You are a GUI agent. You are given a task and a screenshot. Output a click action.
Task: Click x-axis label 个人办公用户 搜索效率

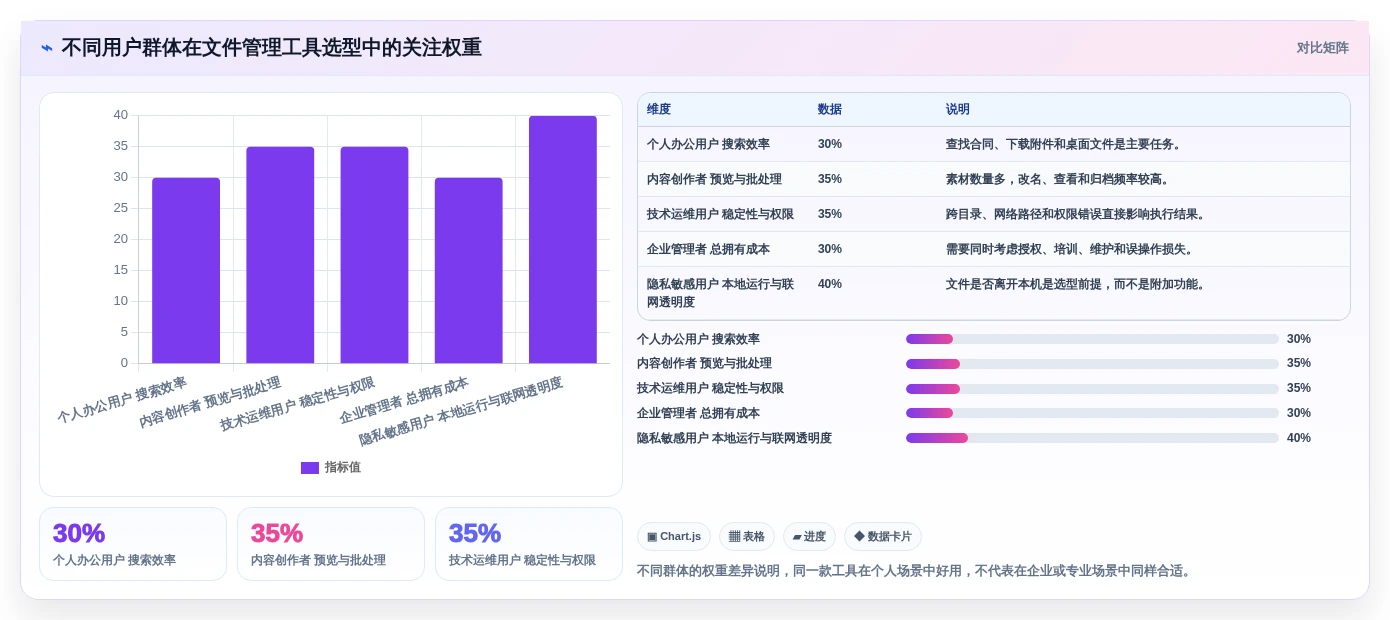(x=122, y=400)
